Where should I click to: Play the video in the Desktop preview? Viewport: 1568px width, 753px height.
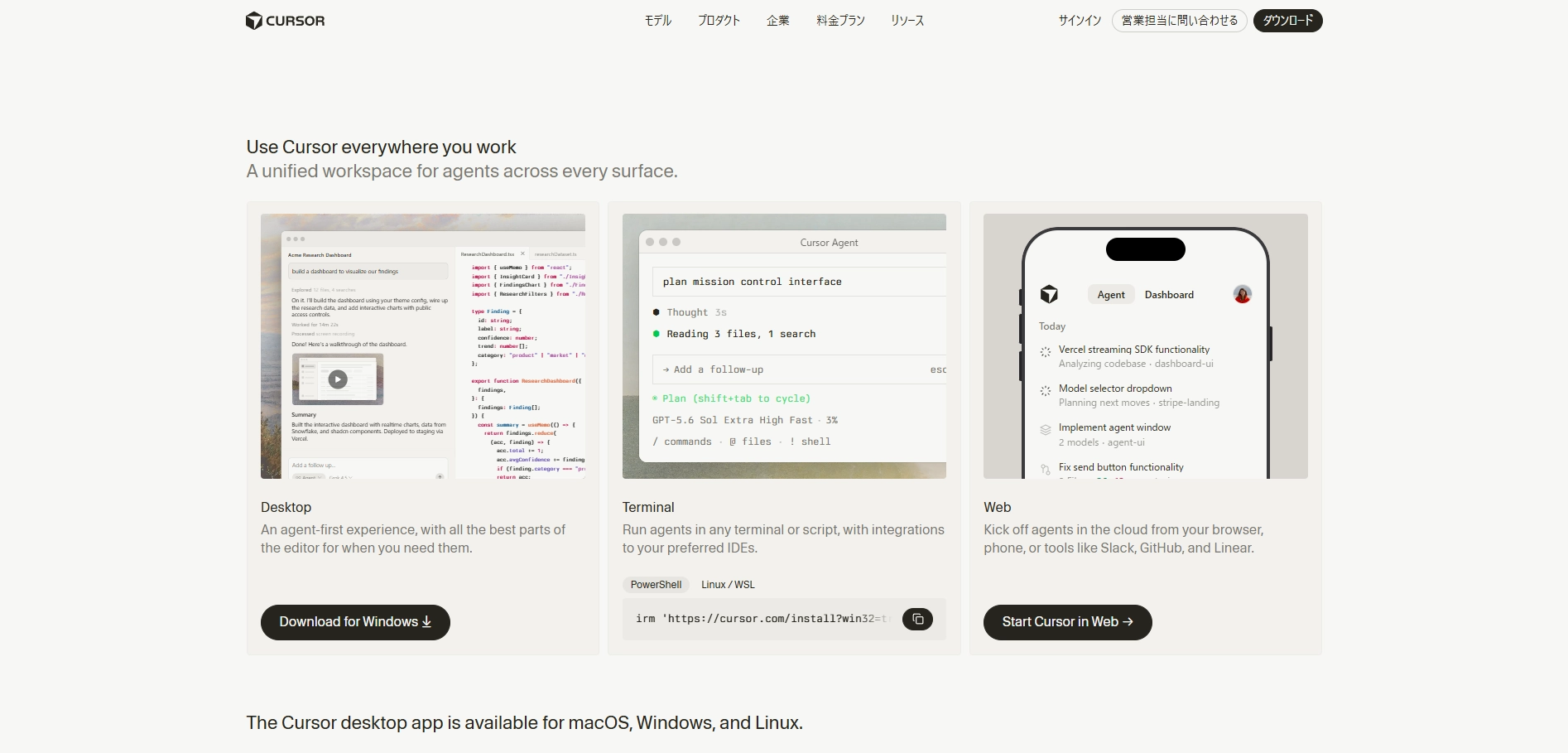338,379
